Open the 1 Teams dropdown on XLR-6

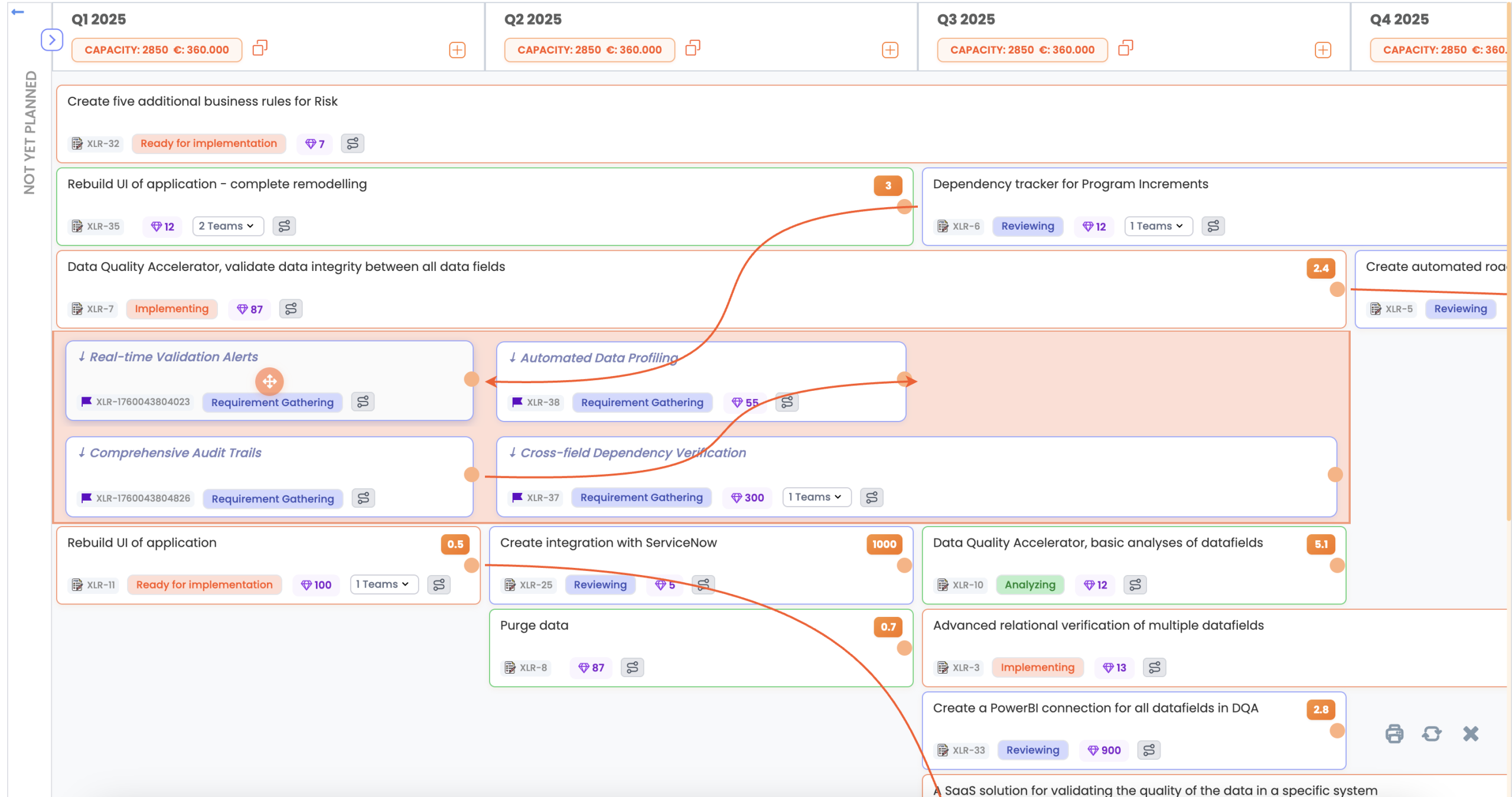point(1158,226)
